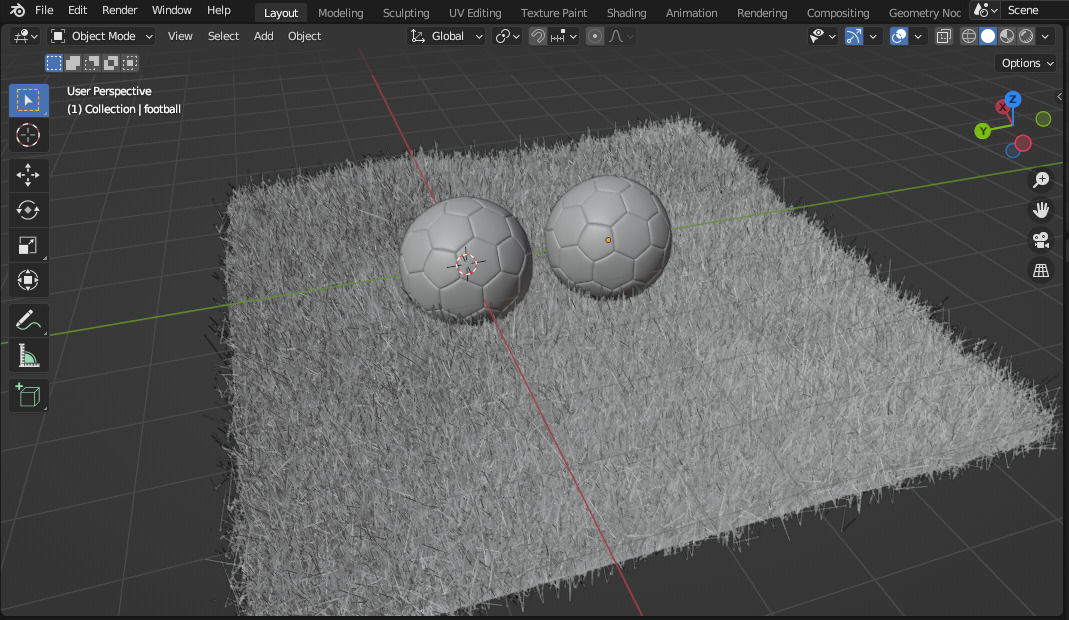Screen dimensions: 1069x620
Task: Click the zoom magnifier viewport icon
Action: (x=1041, y=179)
